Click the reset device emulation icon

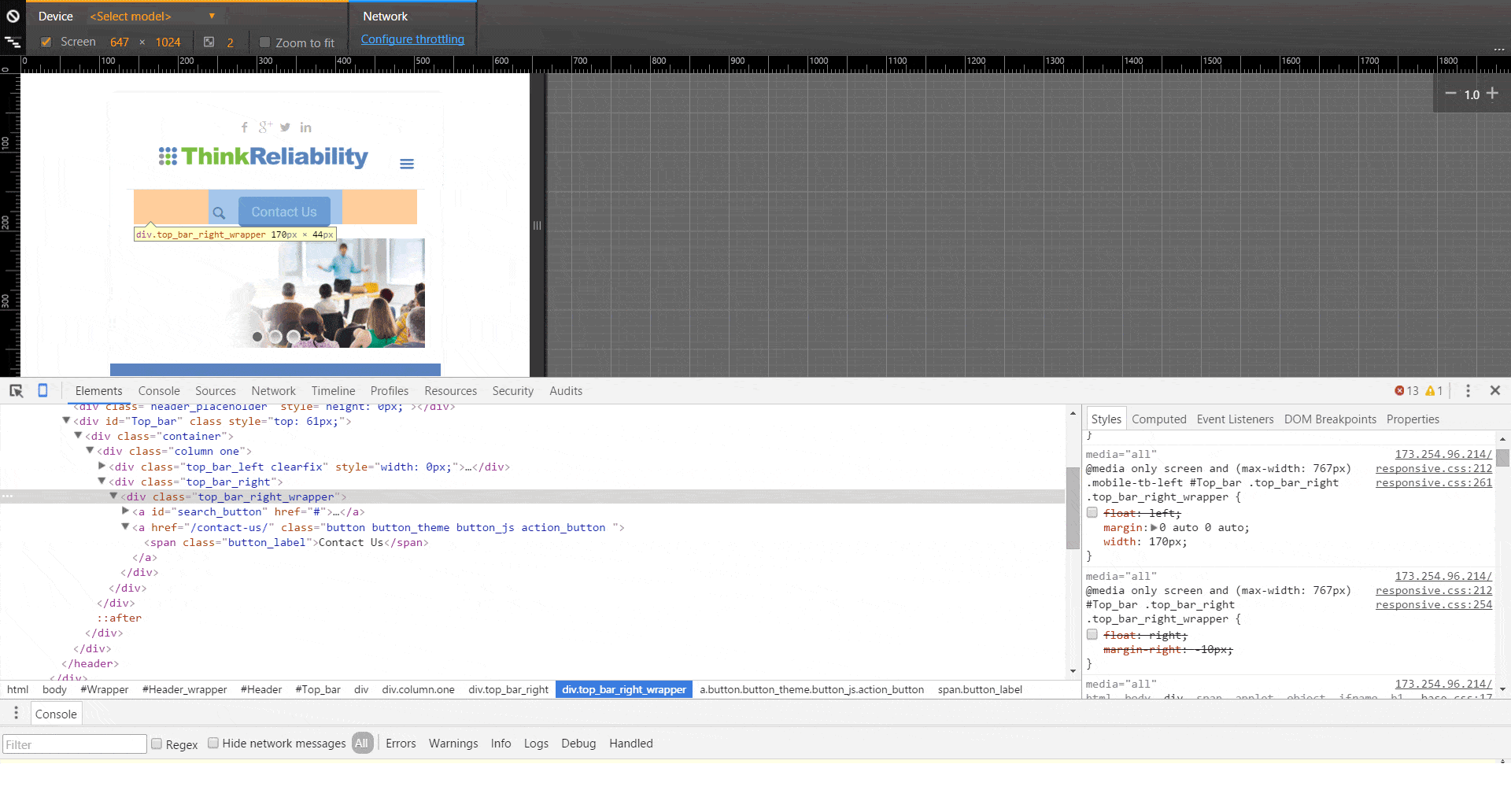pyautogui.click(x=13, y=16)
